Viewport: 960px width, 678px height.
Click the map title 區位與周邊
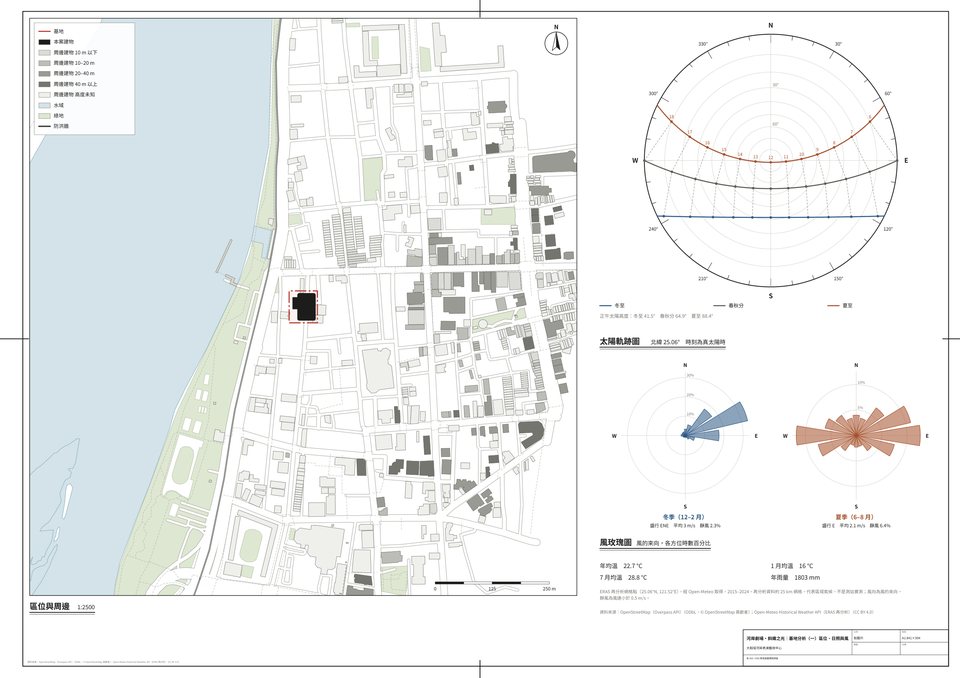[50, 606]
